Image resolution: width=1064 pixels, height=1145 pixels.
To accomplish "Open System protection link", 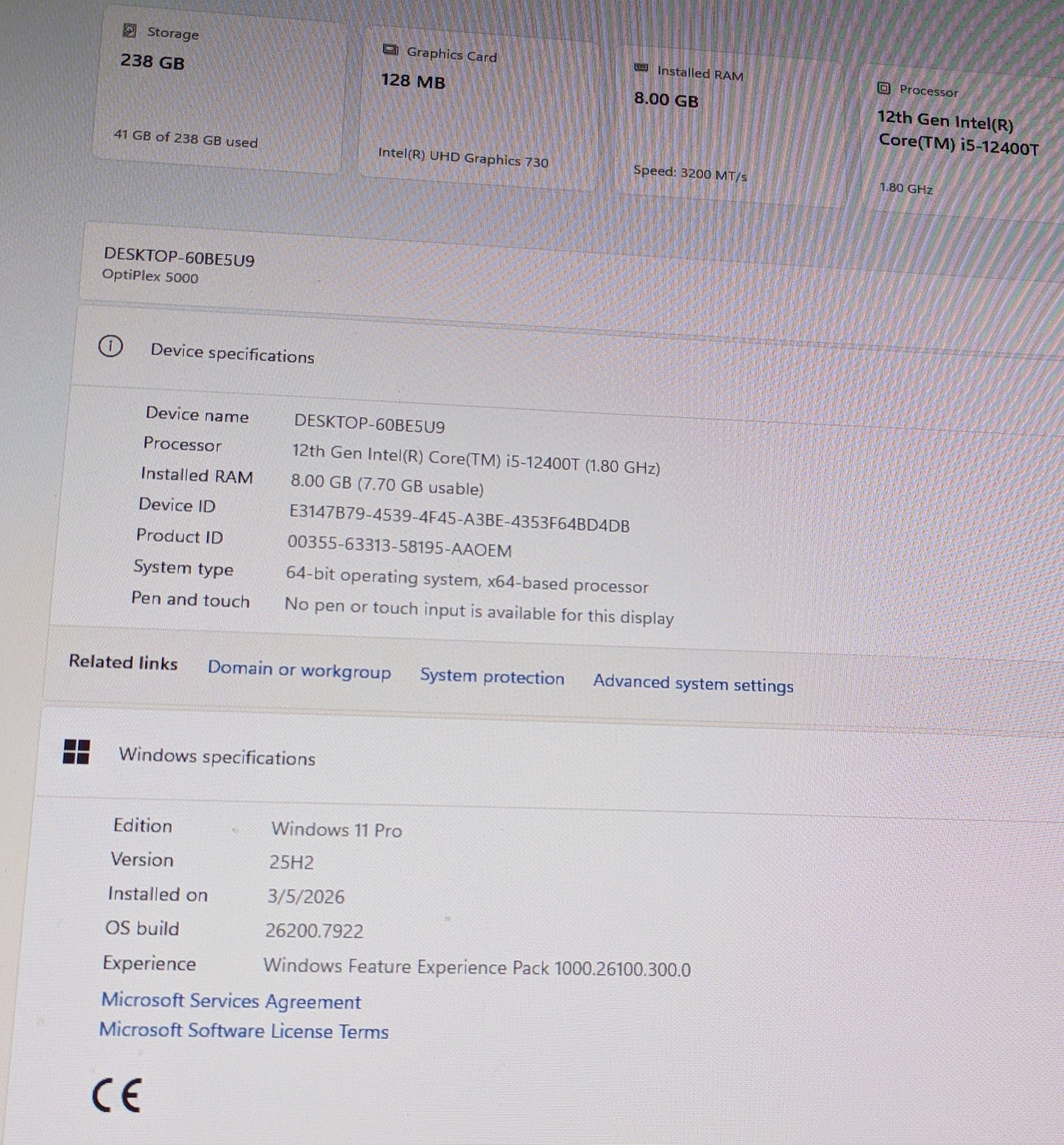I will click(492, 677).
